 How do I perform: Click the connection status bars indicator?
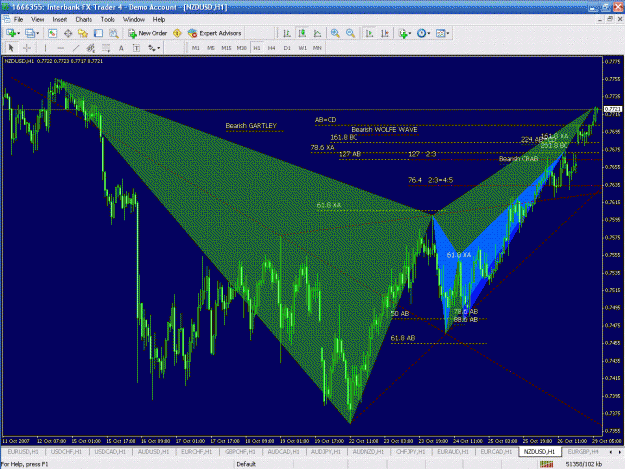546,464
